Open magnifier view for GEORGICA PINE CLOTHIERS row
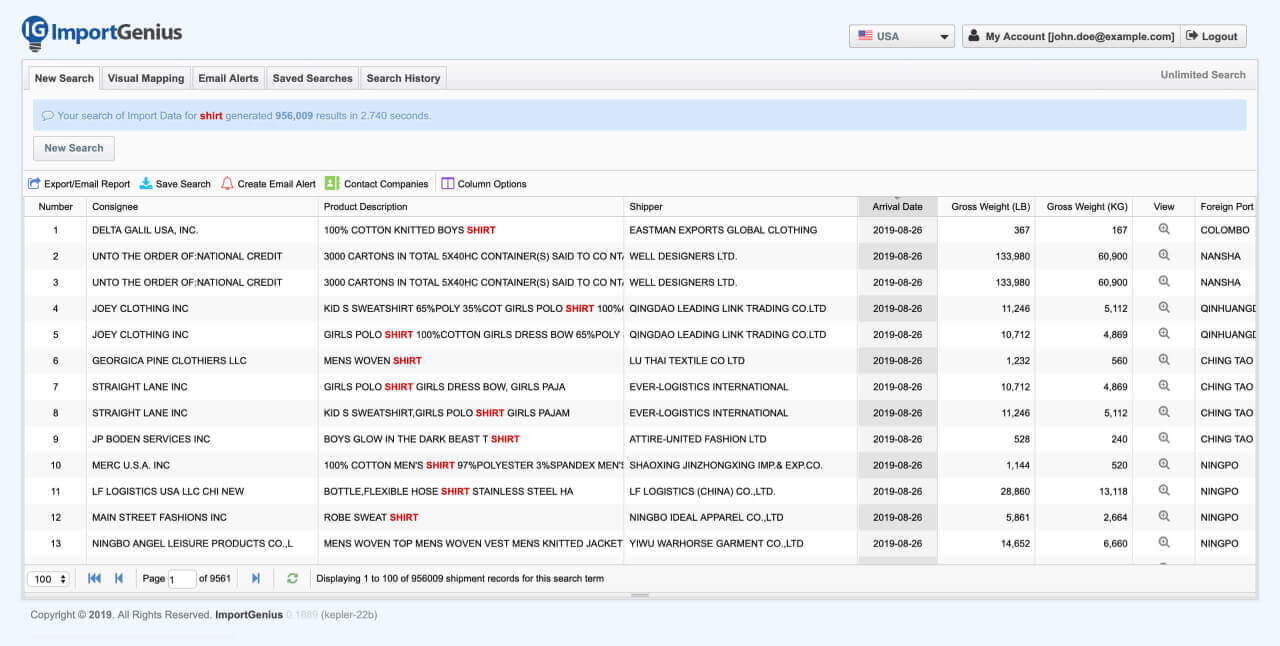 click(x=1164, y=360)
